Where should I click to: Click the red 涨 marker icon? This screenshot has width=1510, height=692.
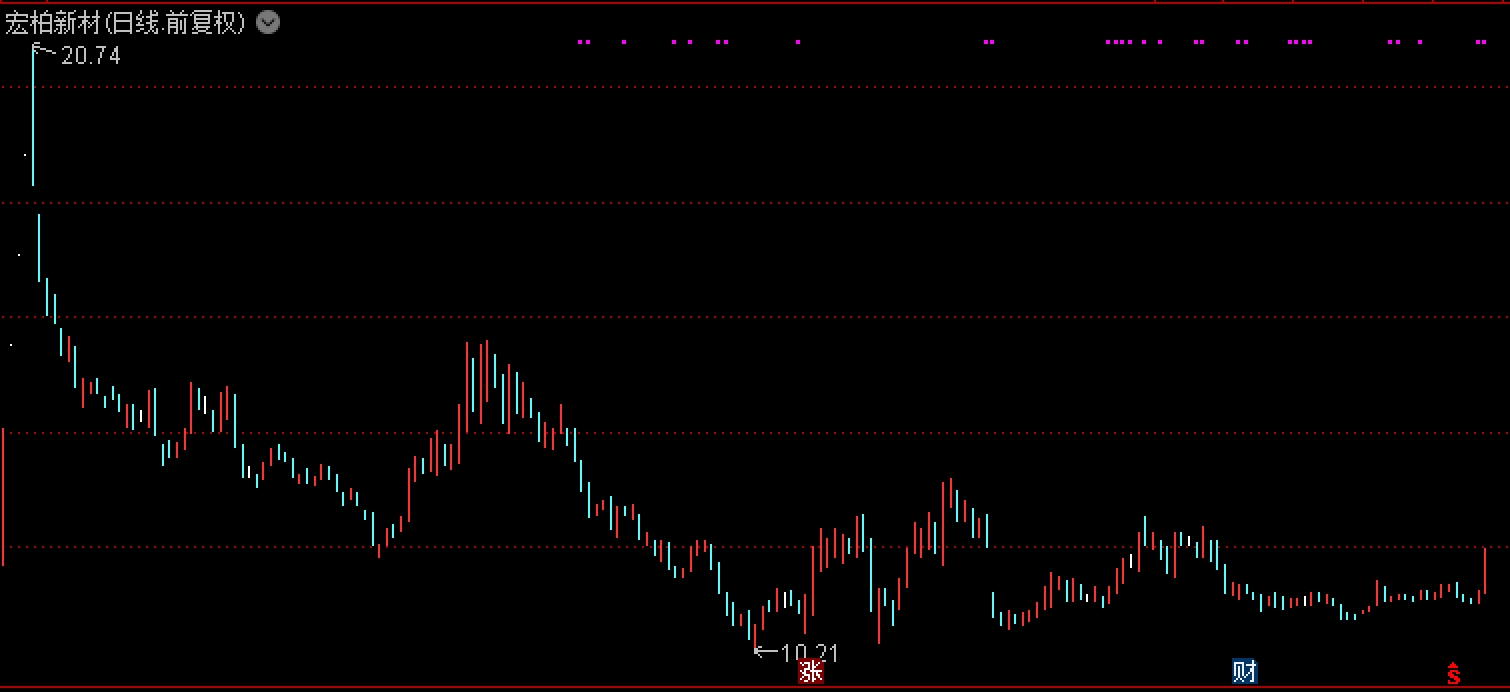811,672
